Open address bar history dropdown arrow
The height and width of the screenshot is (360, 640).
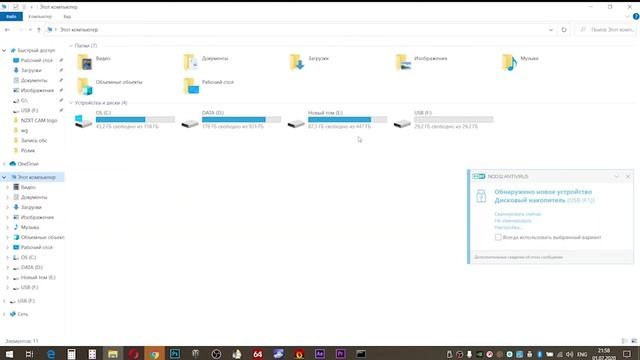(x=551, y=30)
